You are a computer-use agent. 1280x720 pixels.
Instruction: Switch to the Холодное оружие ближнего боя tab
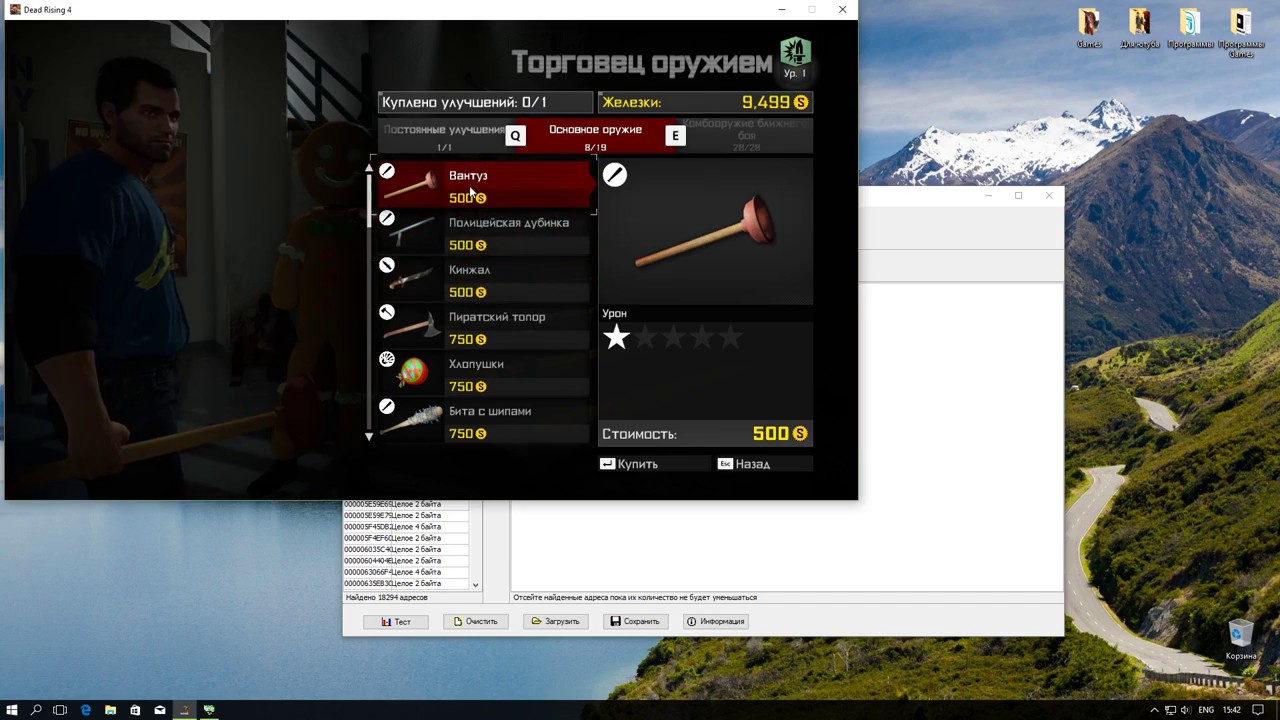pos(746,134)
